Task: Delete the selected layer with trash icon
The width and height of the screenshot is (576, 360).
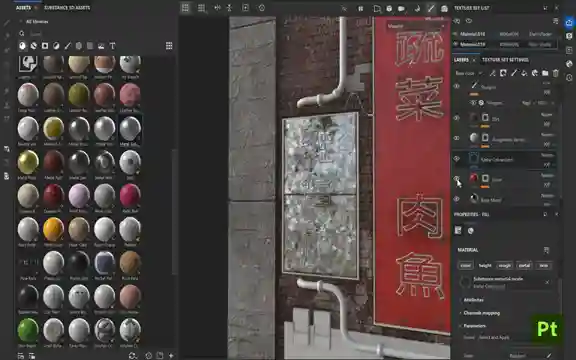Action: [x=556, y=73]
